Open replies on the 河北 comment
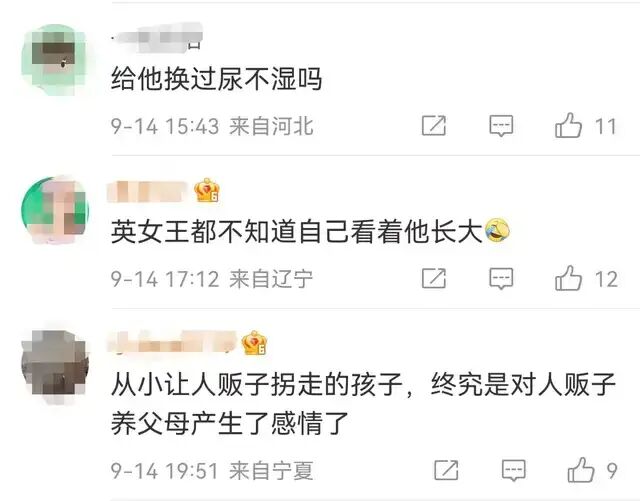Viewport: 640px width, 501px height. tap(501, 126)
